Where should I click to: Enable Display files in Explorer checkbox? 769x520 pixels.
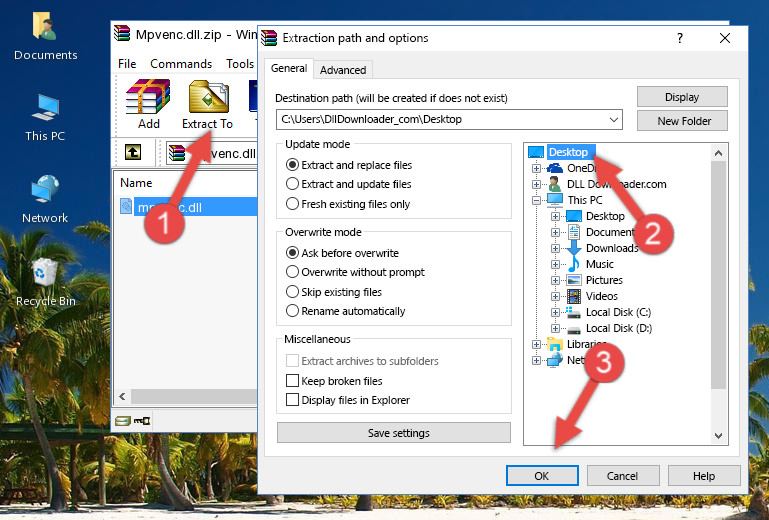coord(292,400)
